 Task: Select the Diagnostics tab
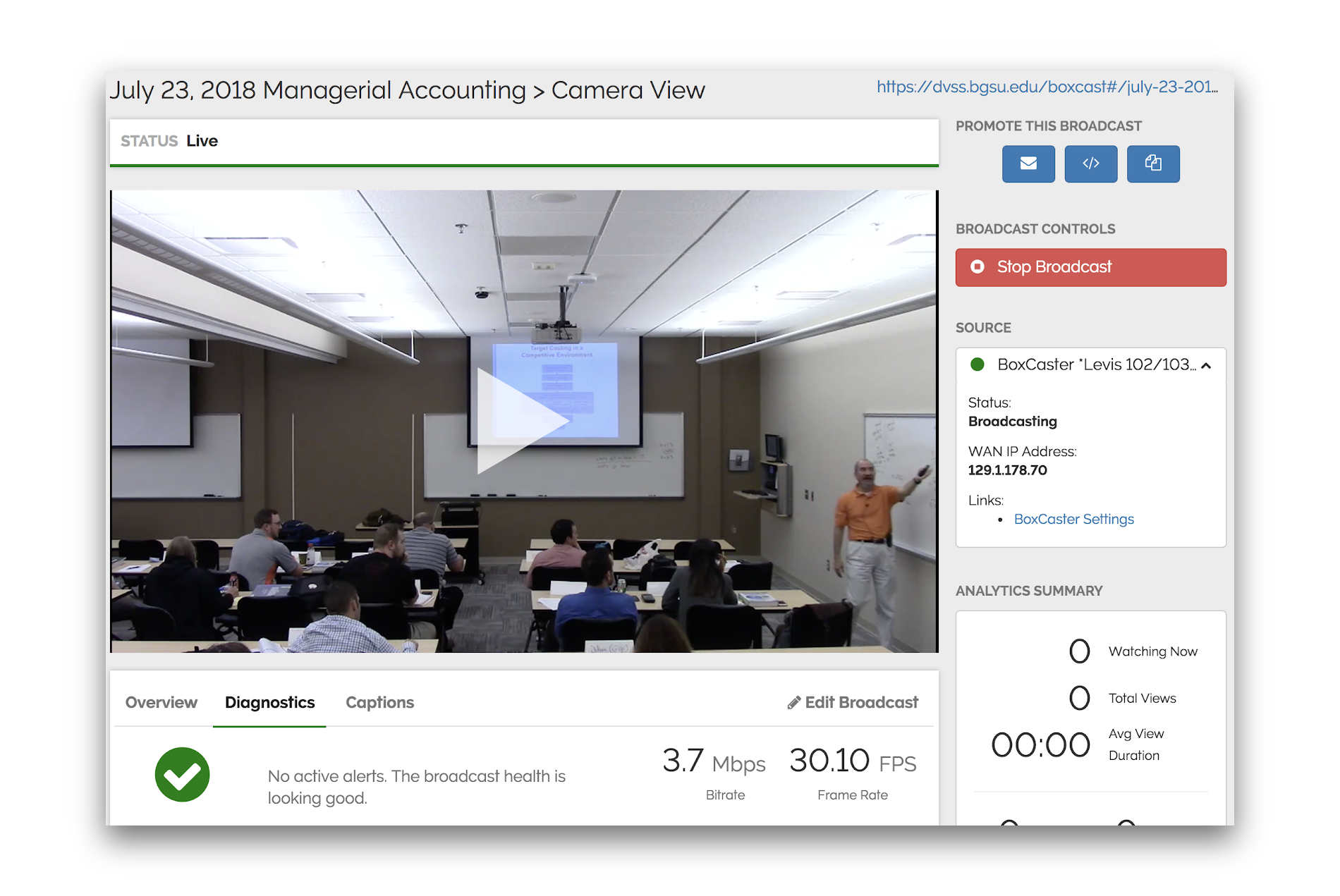pyautogui.click(x=269, y=702)
